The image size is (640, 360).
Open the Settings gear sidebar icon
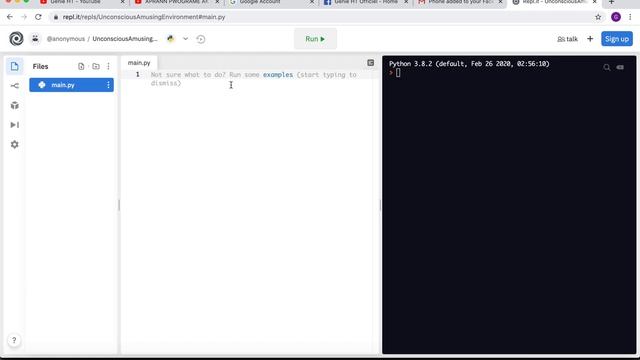[14, 144]
